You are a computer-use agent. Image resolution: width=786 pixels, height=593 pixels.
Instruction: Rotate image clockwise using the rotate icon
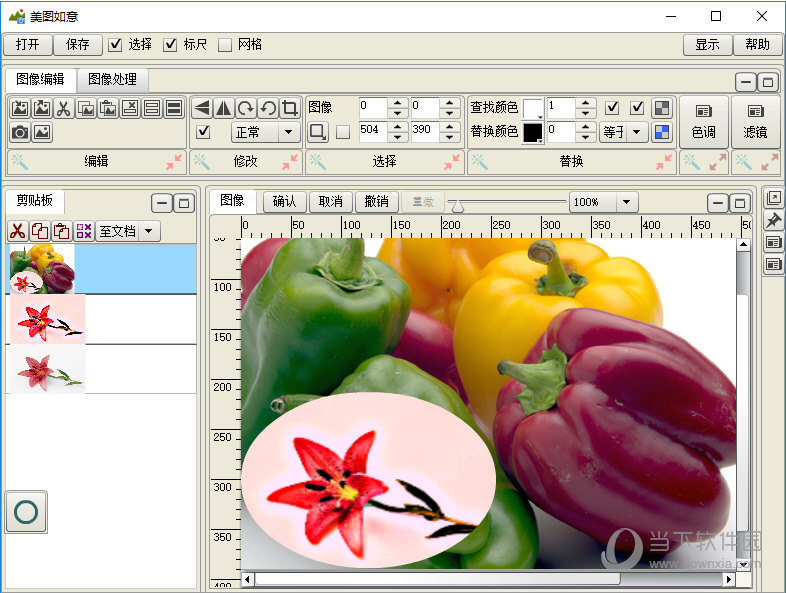pos(246,108)
